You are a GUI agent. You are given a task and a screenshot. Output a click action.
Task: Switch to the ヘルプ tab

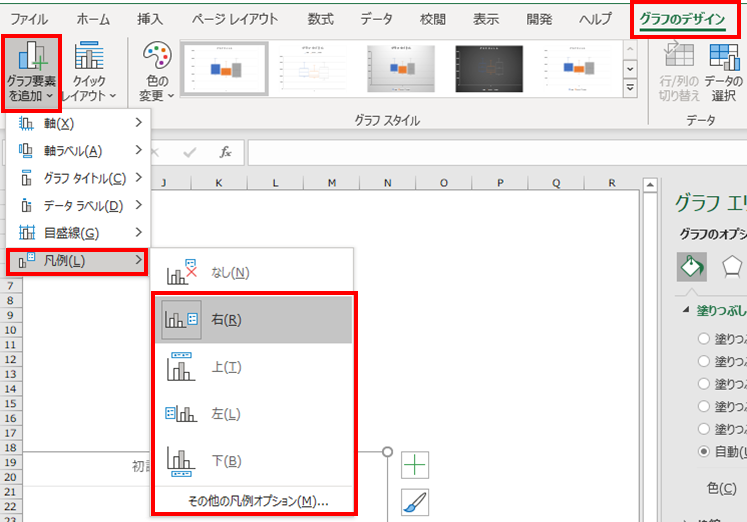[x=595, y=19]
